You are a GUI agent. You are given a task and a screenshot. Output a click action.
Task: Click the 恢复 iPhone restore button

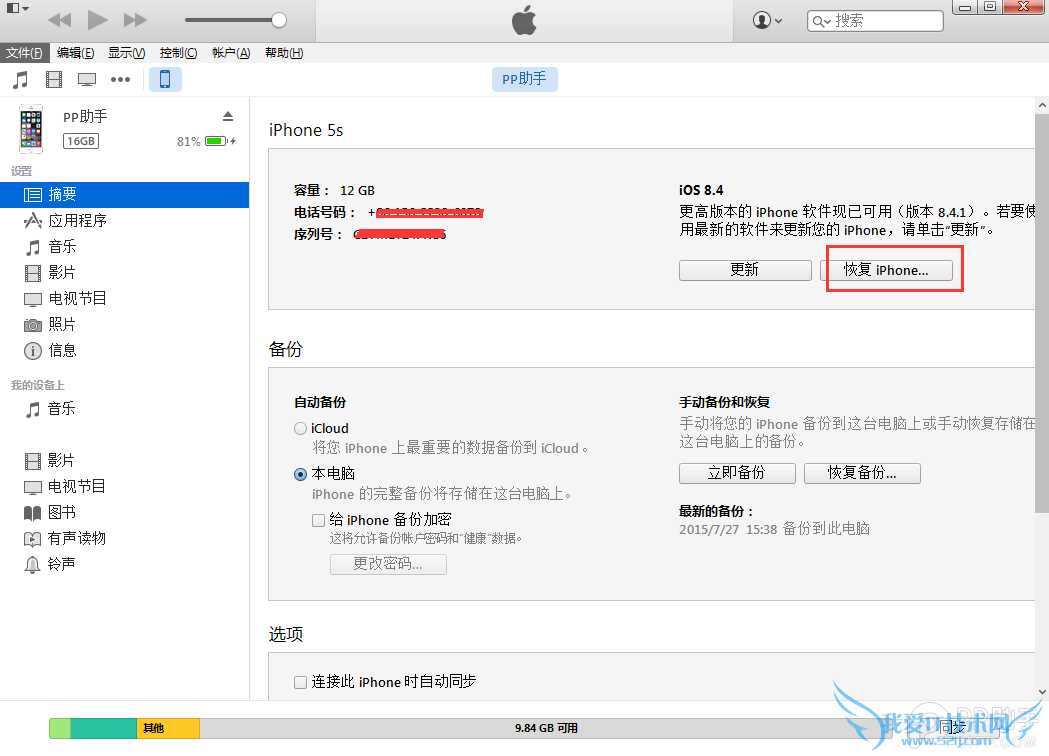point(893,269)
